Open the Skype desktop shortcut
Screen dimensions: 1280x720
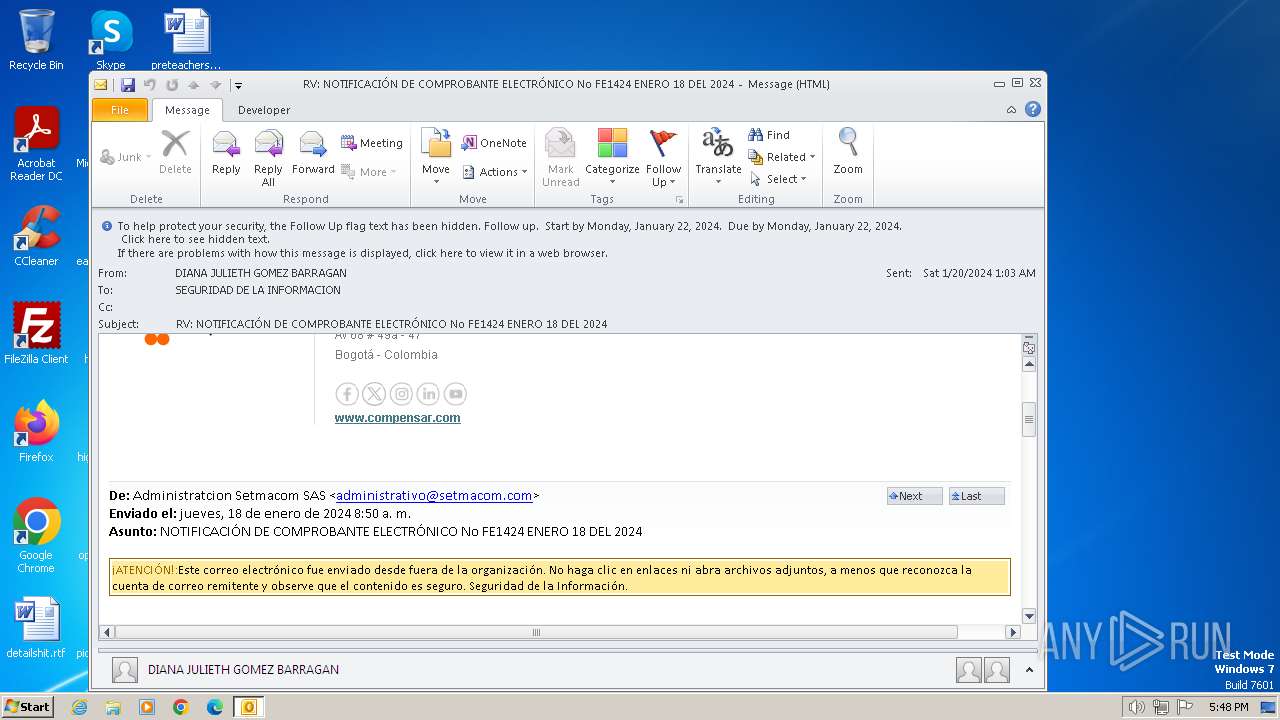[110, 39]
